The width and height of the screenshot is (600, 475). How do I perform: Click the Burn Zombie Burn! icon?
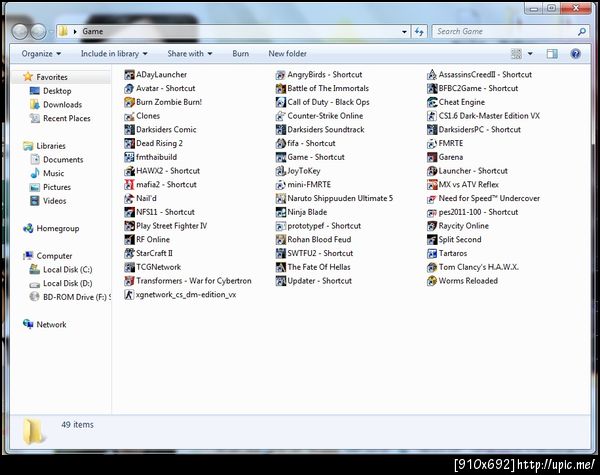[x=129, y=102]
